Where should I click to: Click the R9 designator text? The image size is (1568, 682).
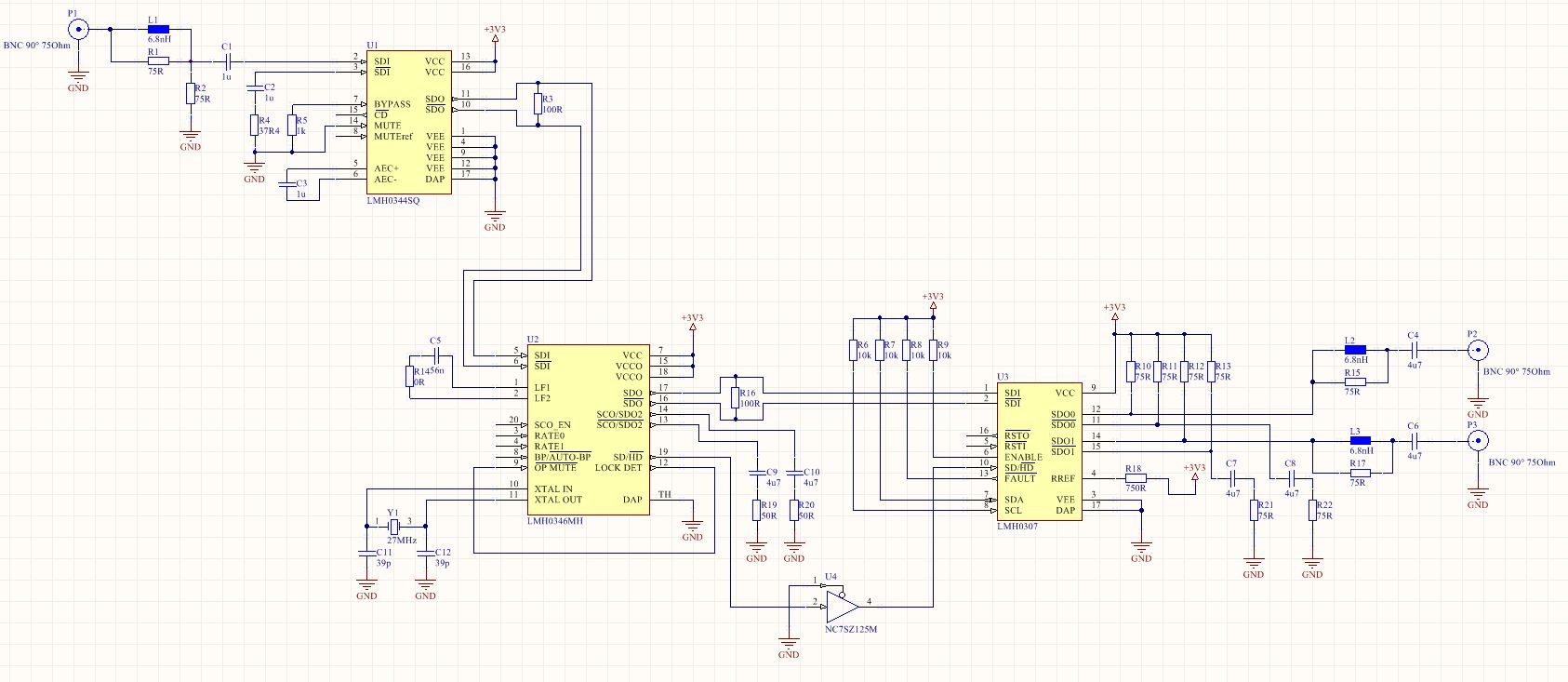944,344
